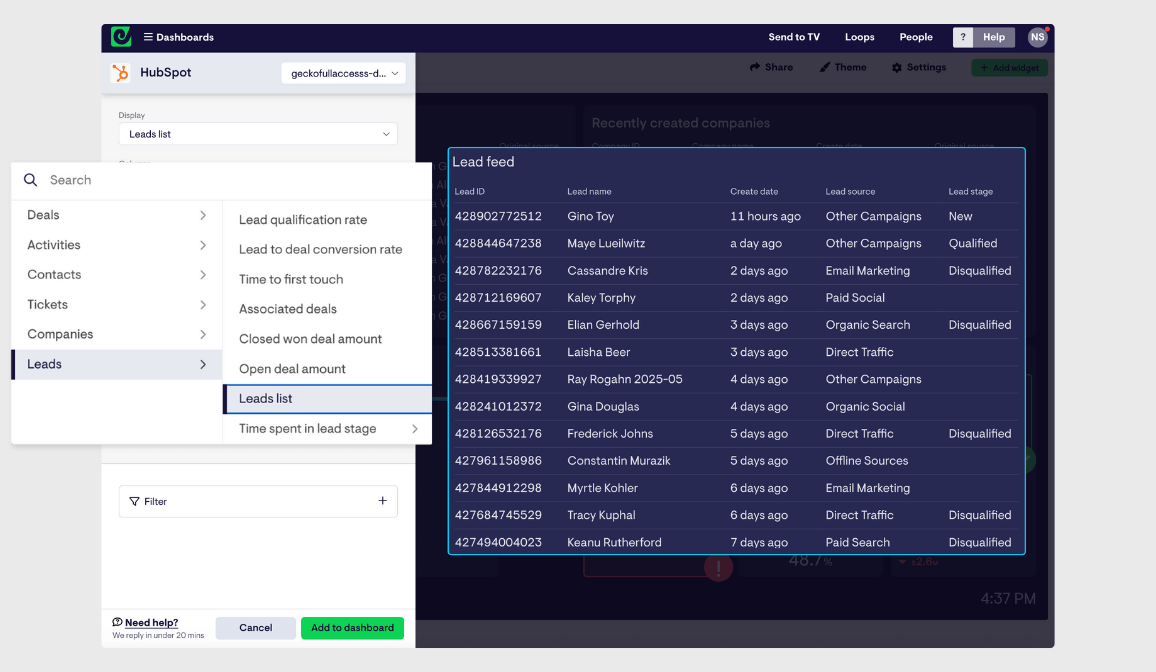Click the HubSpot logo icon
The width and height of the screenshot is (1156, 672).
coord(121,73)
